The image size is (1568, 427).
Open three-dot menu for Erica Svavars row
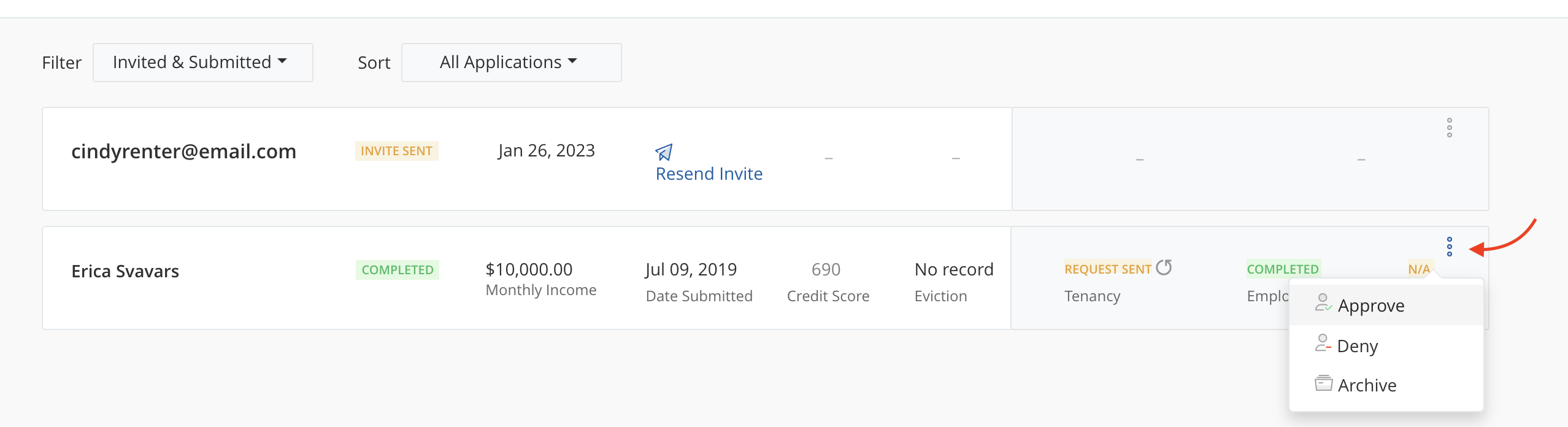click(1449, 247)
